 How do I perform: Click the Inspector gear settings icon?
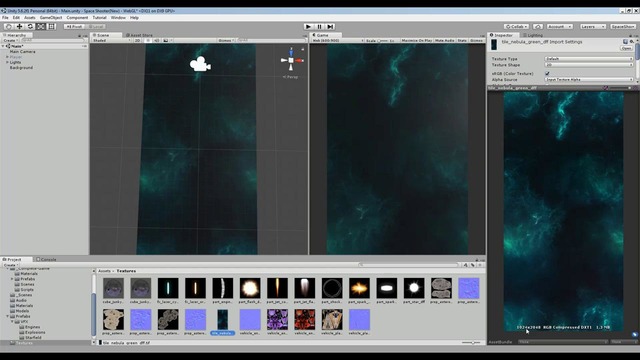click(x=631, y=42)
